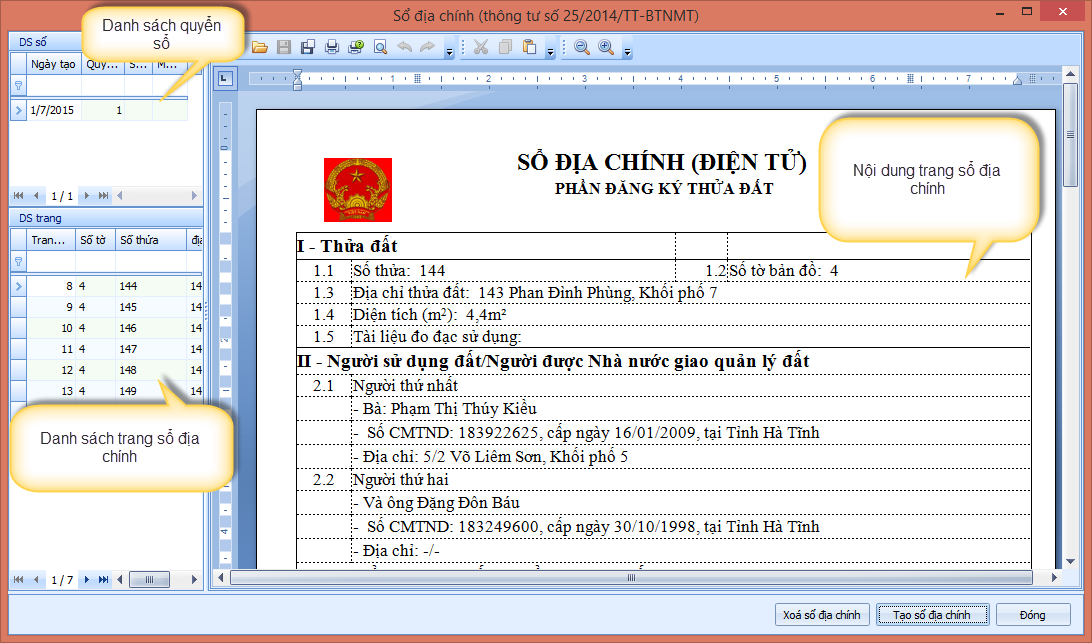Click the 'Đóng' button
The width and height of the screenshot is (1092, 643).
[x=1032, y=614]
